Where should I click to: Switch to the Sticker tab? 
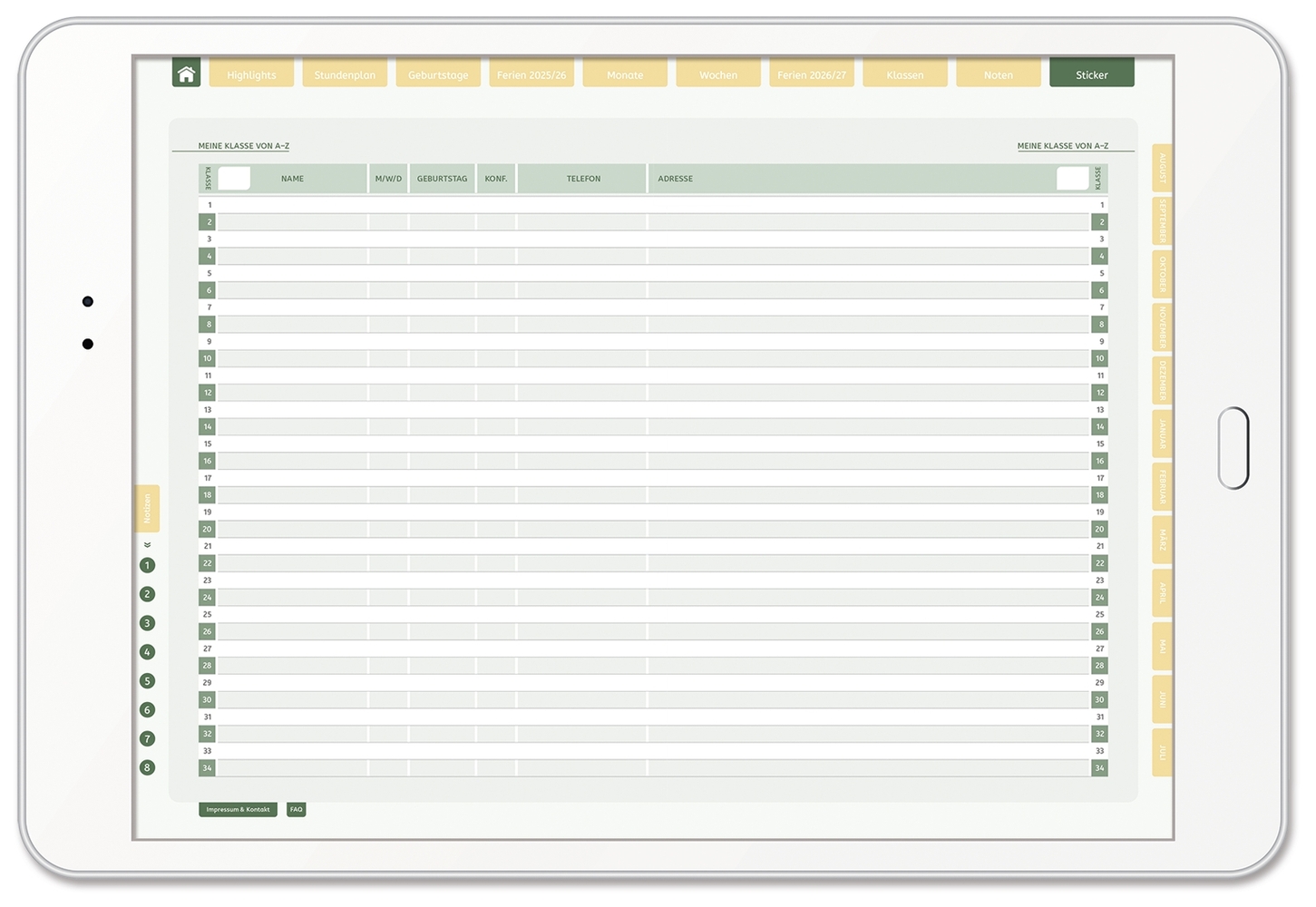tap(1091, 74)
